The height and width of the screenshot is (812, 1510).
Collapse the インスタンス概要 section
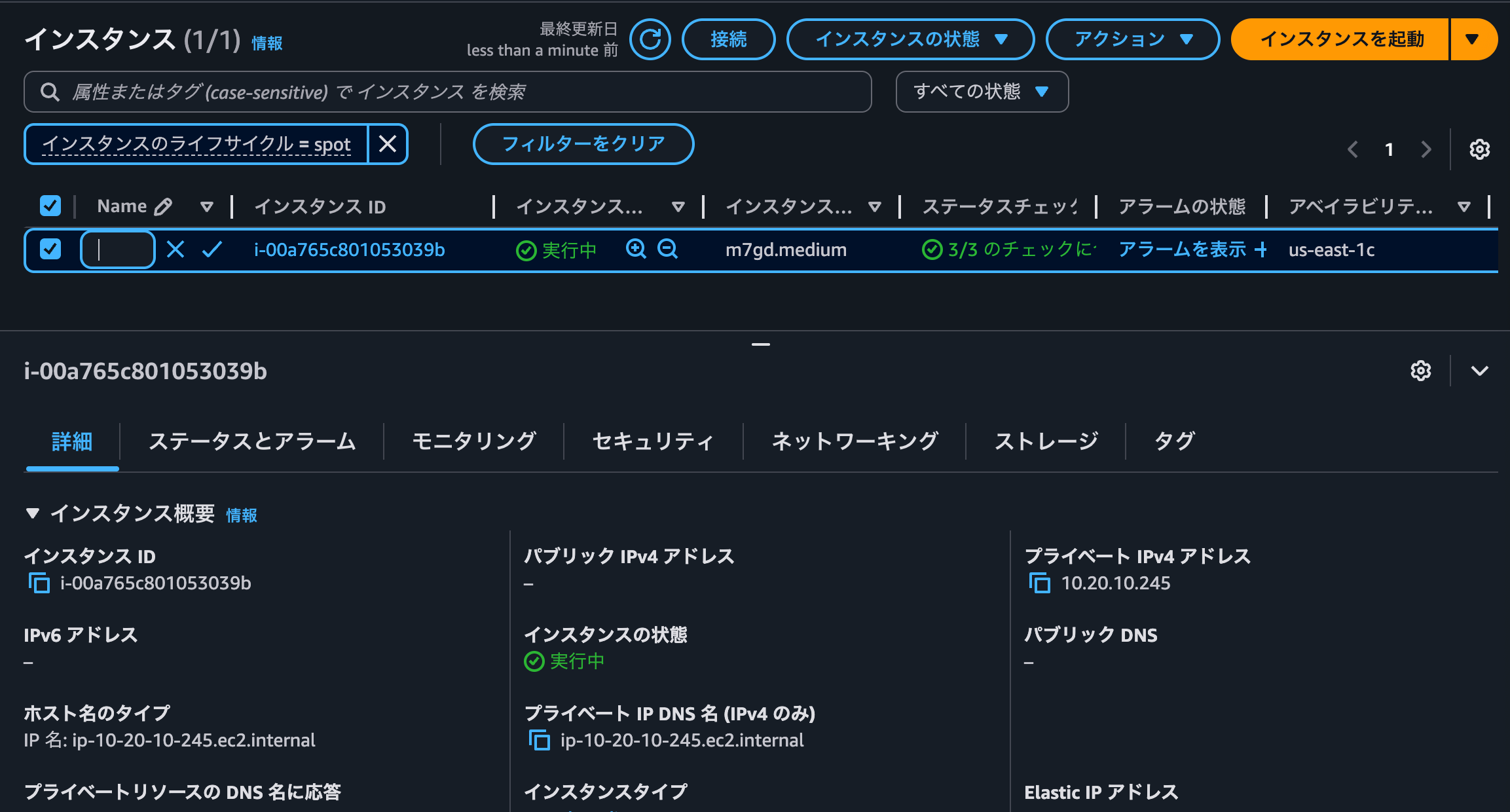[x=32, y=514]
